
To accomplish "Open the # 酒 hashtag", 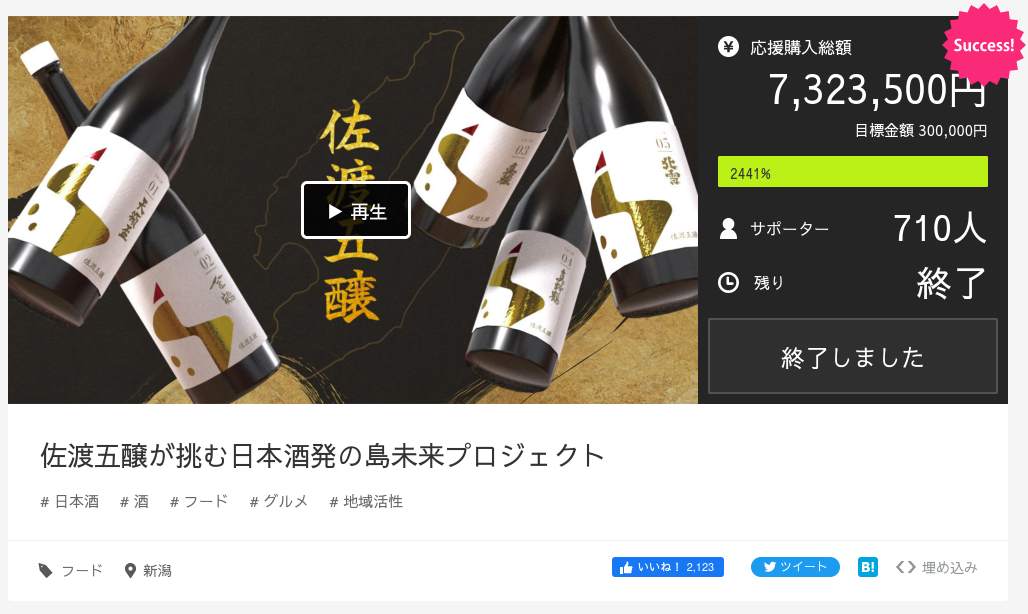I will (134, 502).
